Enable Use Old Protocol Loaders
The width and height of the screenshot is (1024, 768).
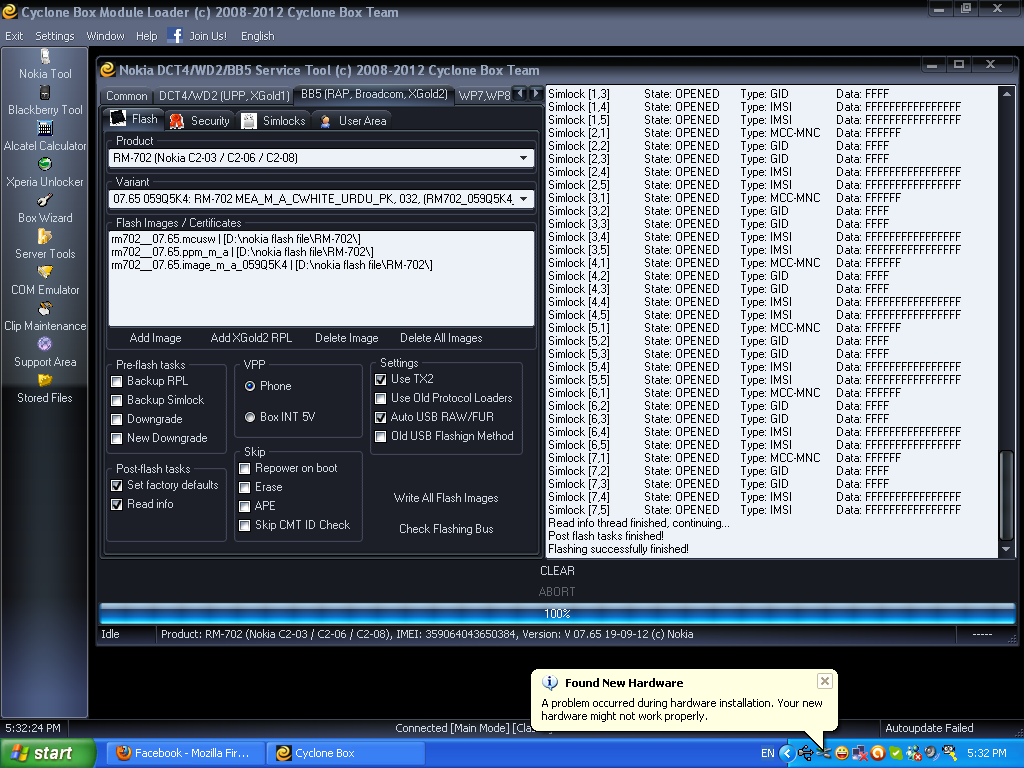pyautogui.click(x=380, y=398)
